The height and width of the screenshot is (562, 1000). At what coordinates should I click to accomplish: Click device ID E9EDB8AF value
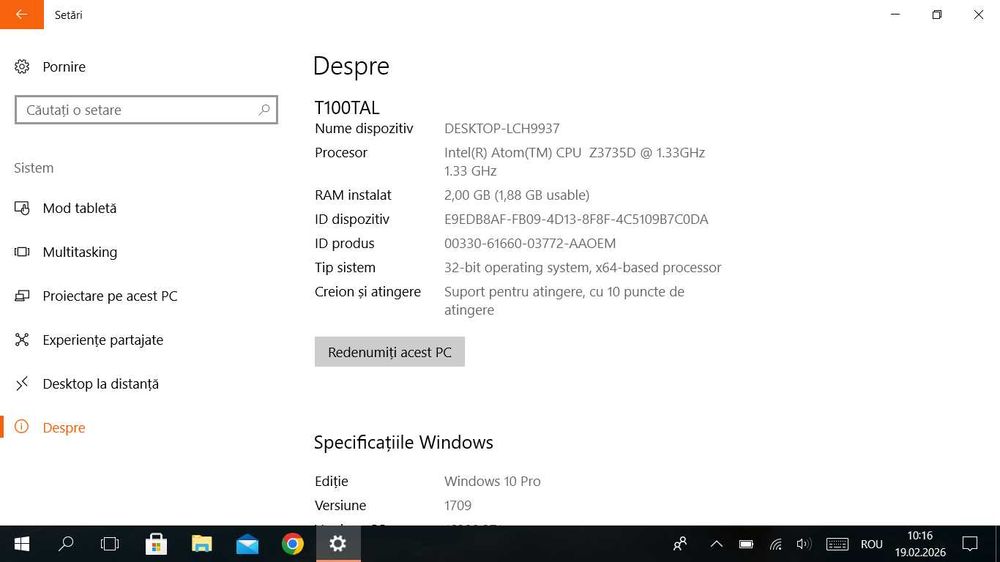(x=576, y=219)
